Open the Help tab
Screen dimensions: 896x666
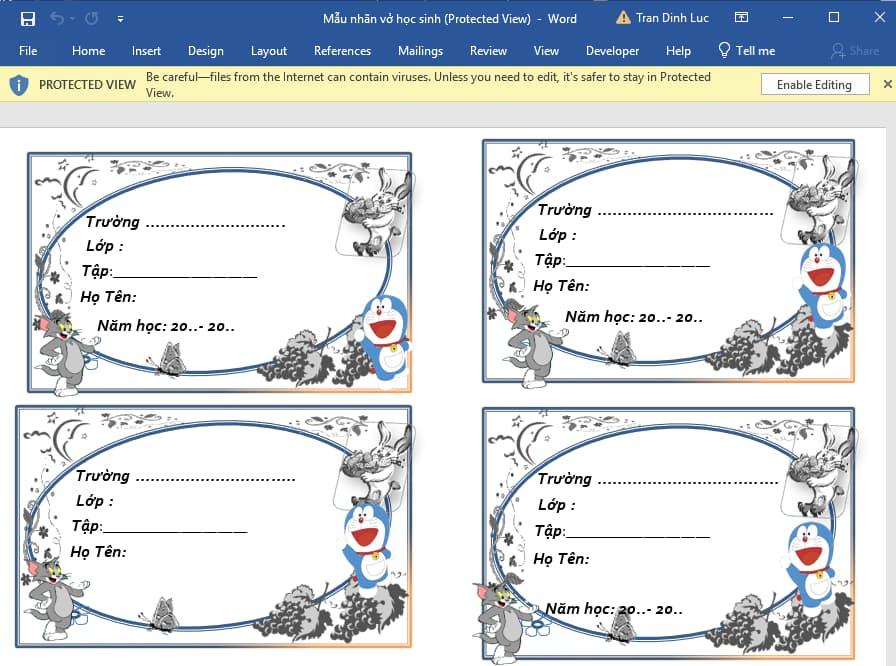(x=678, y=51)
